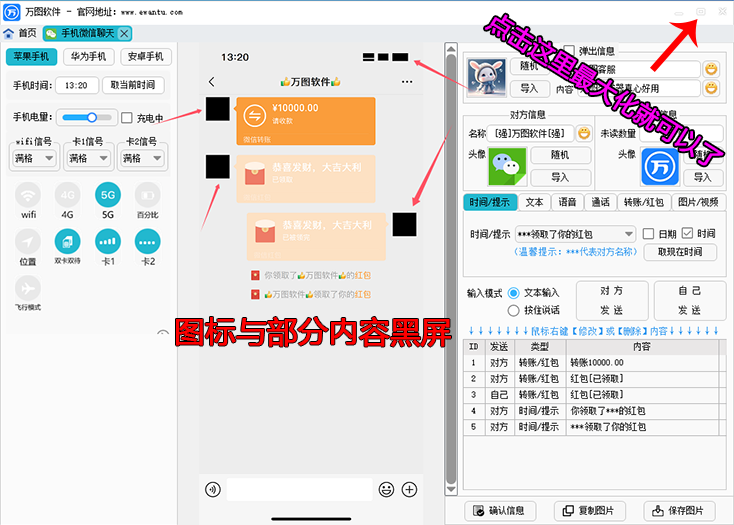Switch to the Huawei phone tab
734x525 pixels.
click(89, 57)
